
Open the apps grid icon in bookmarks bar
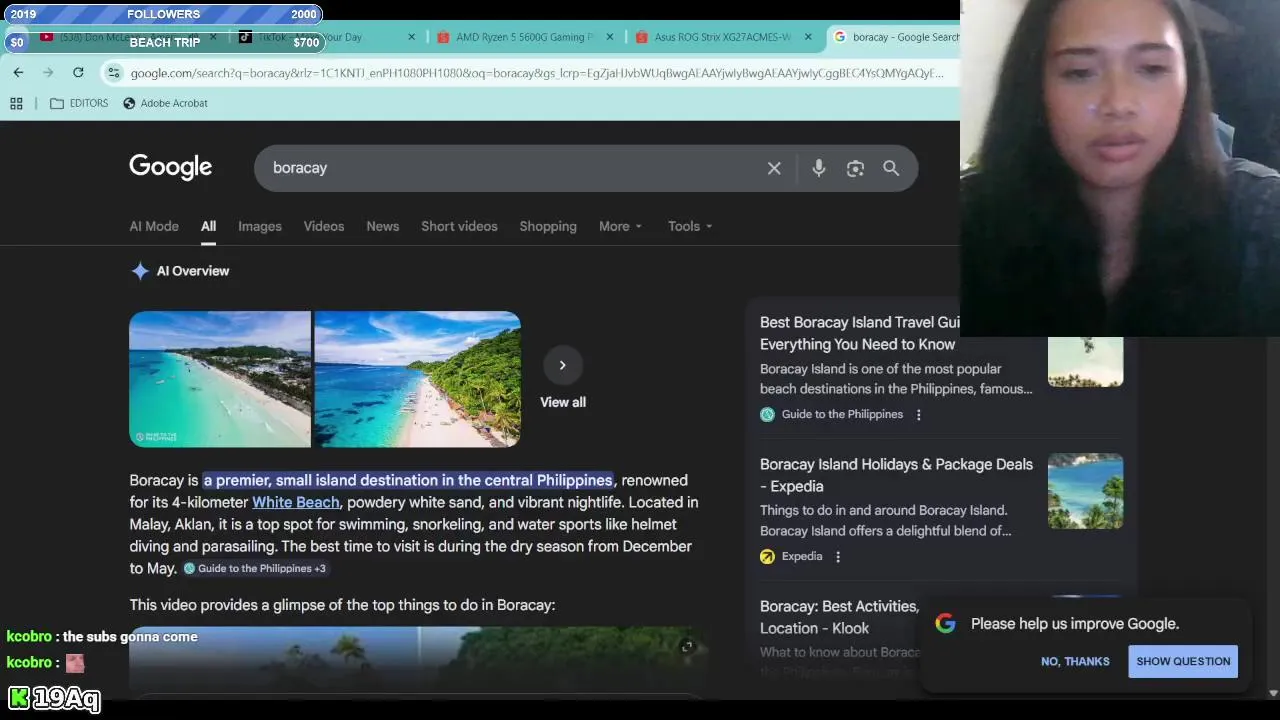coord(16,103)
